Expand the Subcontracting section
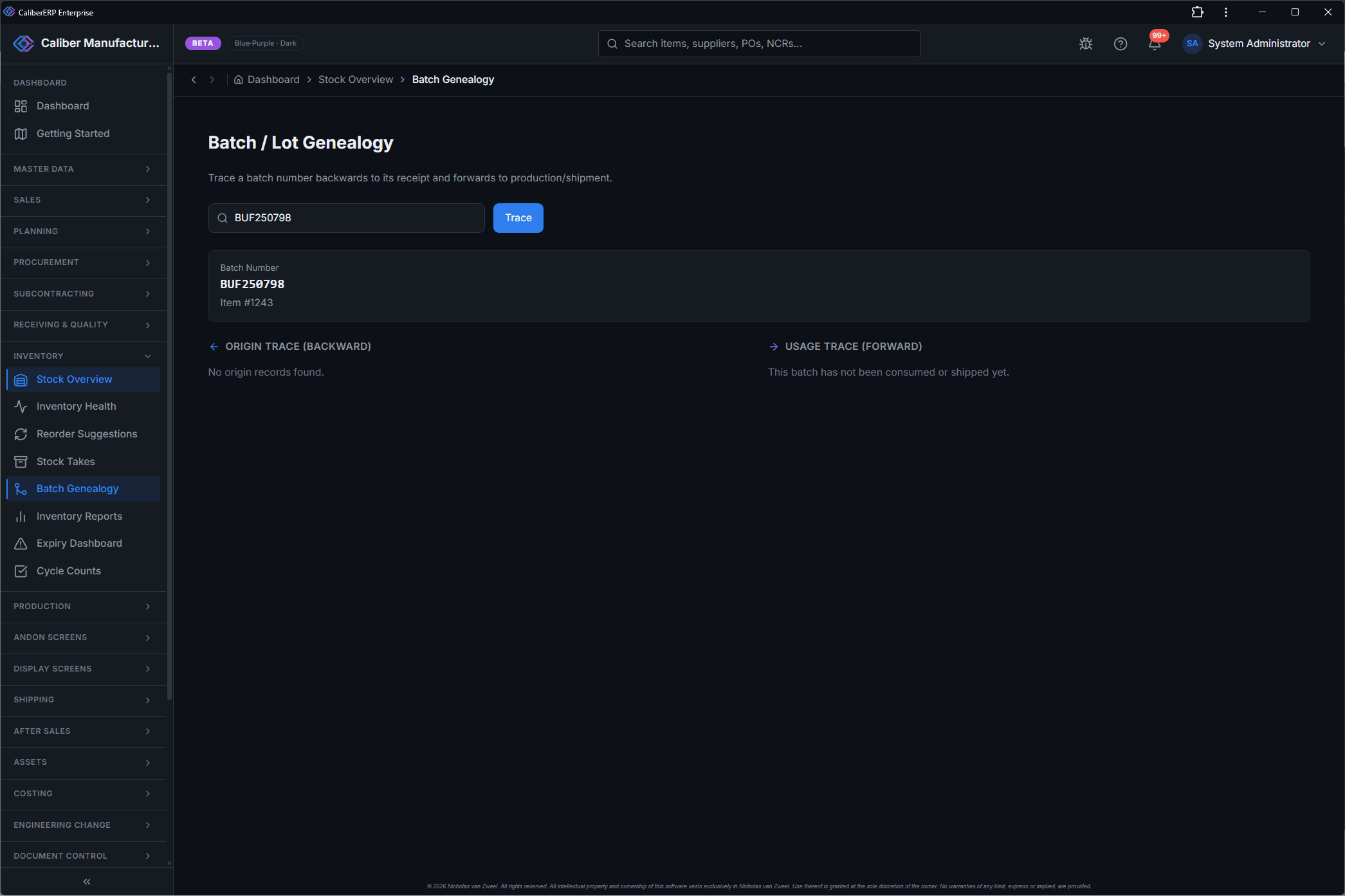 click(84, 294)
